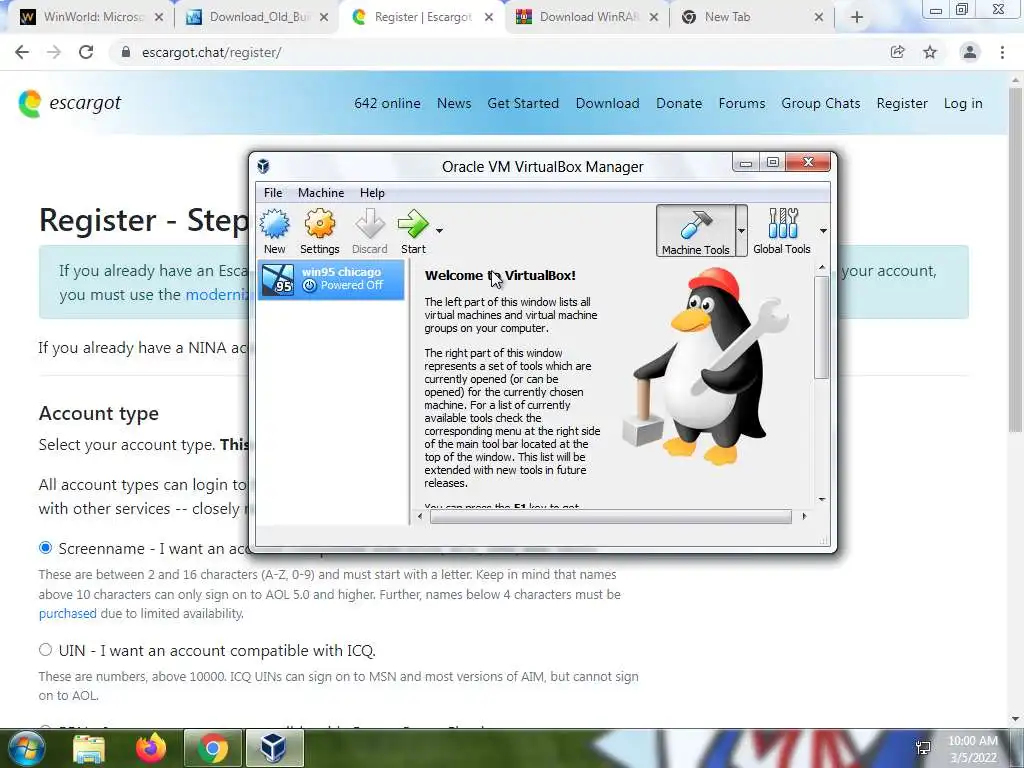Click Chrome taskbar icon
The height and width of the screenshot is (768, 1024).
pyautogui.click(x=212, y=748)
